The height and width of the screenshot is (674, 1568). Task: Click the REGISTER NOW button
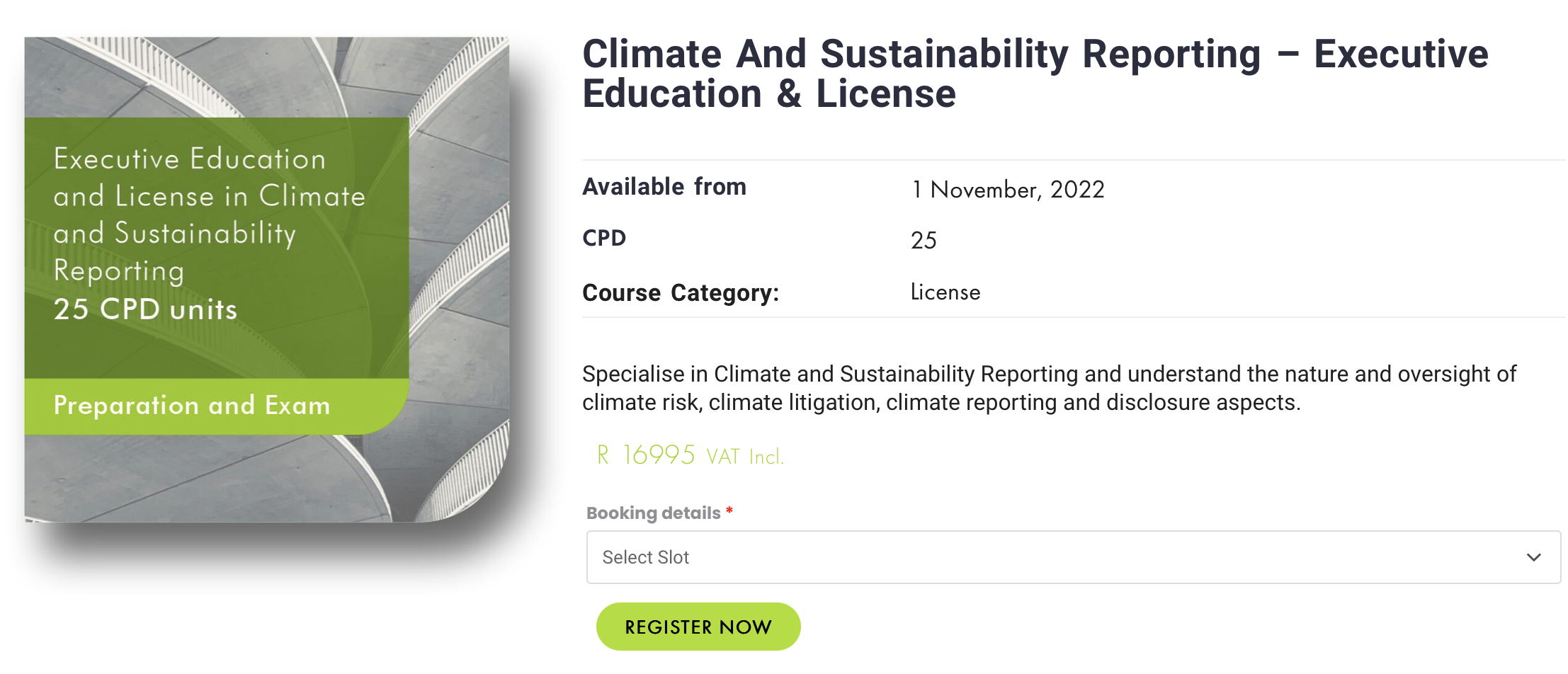click(x=698, y=627)
